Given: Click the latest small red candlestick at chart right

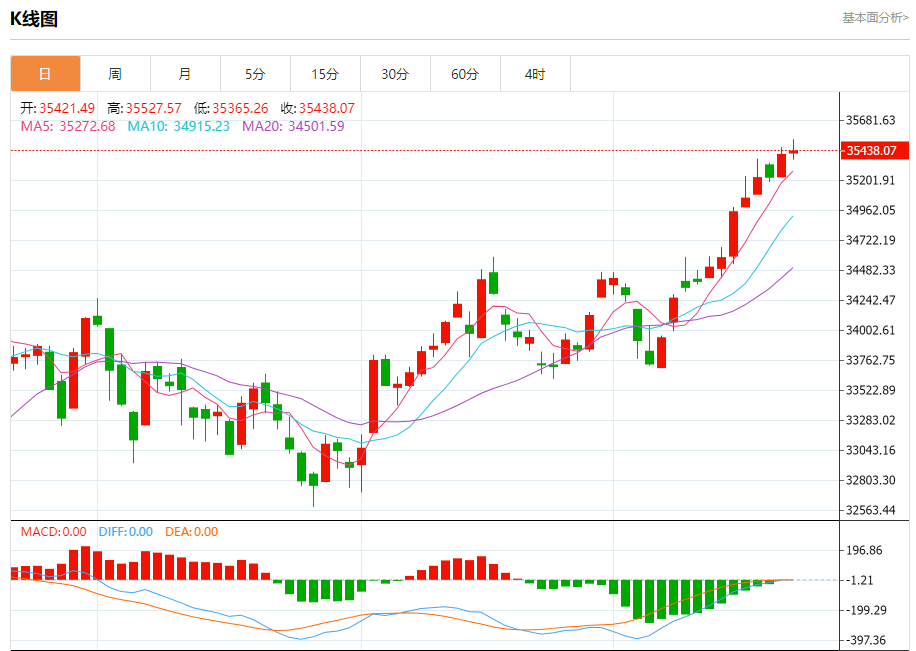Looking at the screenshot, I should 793,151.
